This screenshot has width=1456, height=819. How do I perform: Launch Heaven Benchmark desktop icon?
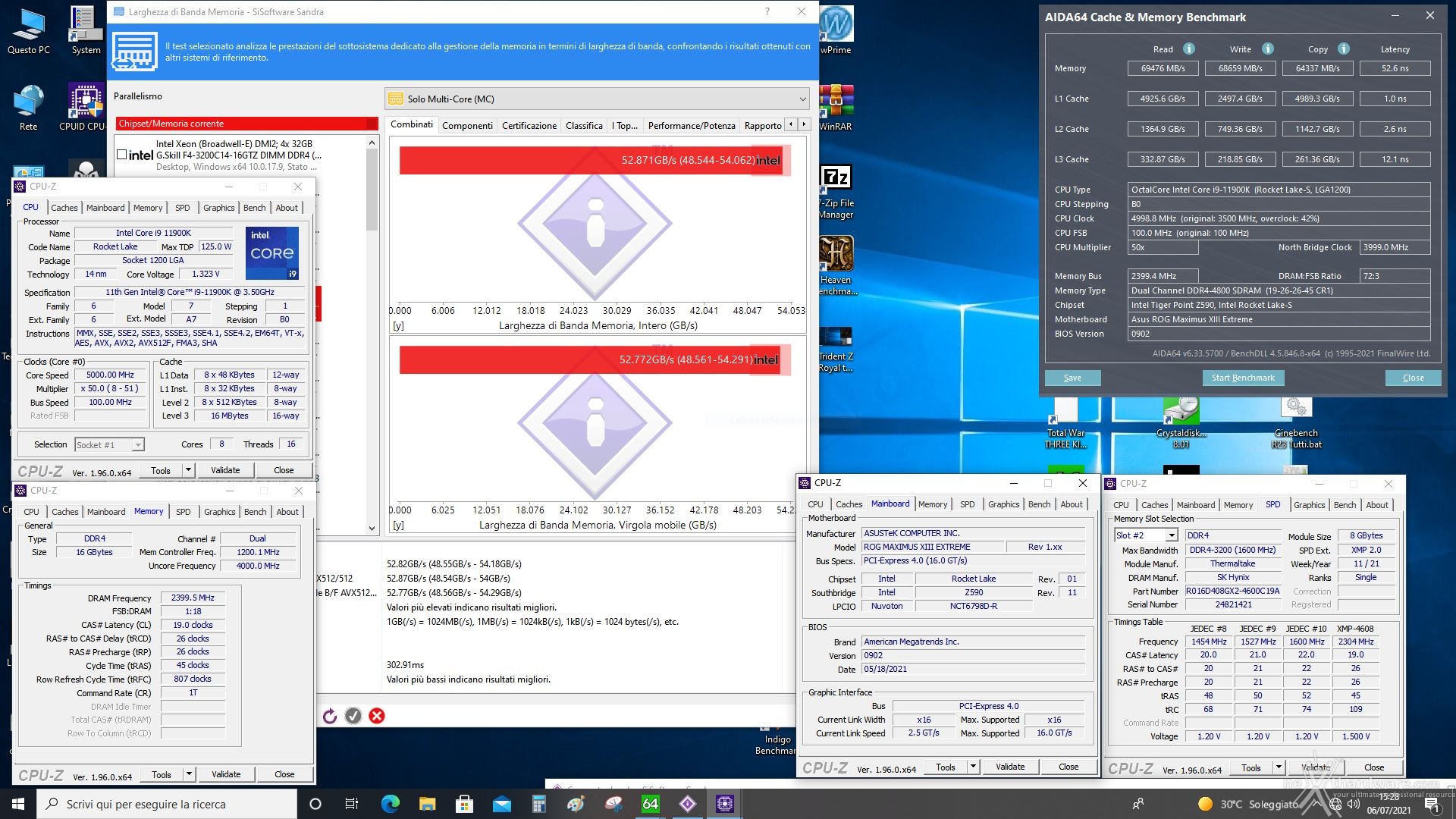pos(836,265)
